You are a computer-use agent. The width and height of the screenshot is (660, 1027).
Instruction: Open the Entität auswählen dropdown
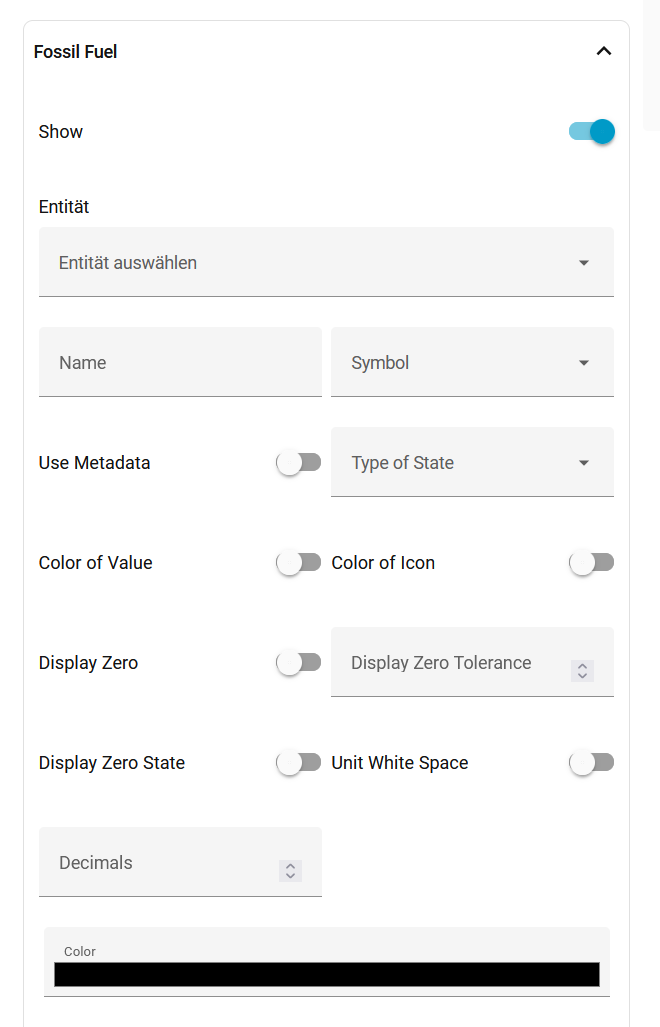(310, 262)
